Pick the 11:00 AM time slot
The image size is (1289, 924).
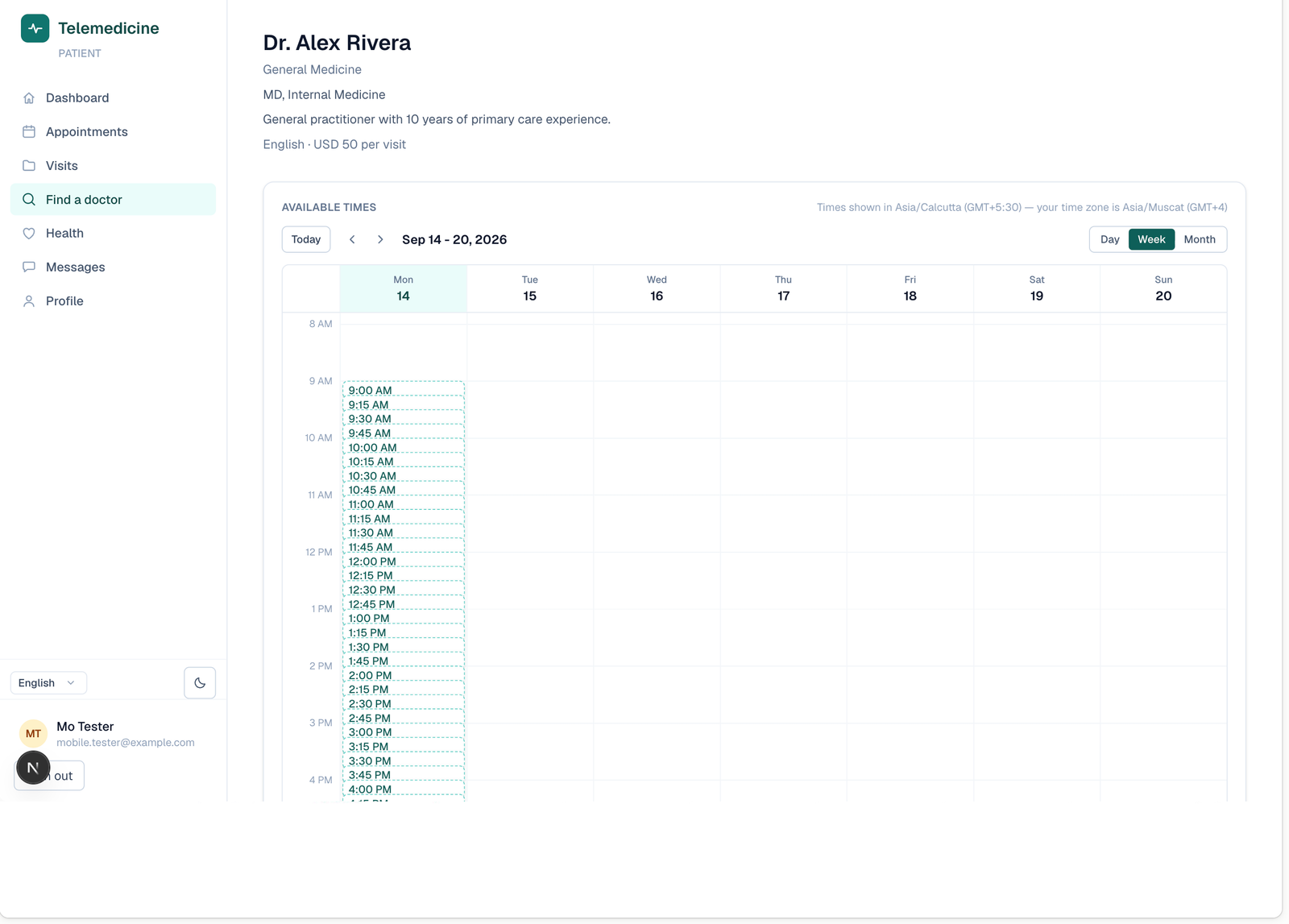(404, 503)
